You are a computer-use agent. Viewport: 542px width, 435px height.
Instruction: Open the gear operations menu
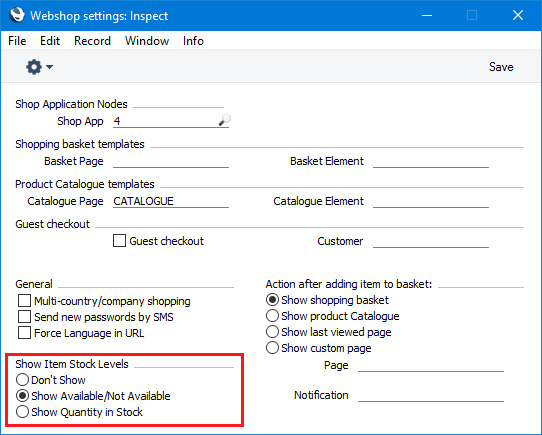[x=34, y=67]
